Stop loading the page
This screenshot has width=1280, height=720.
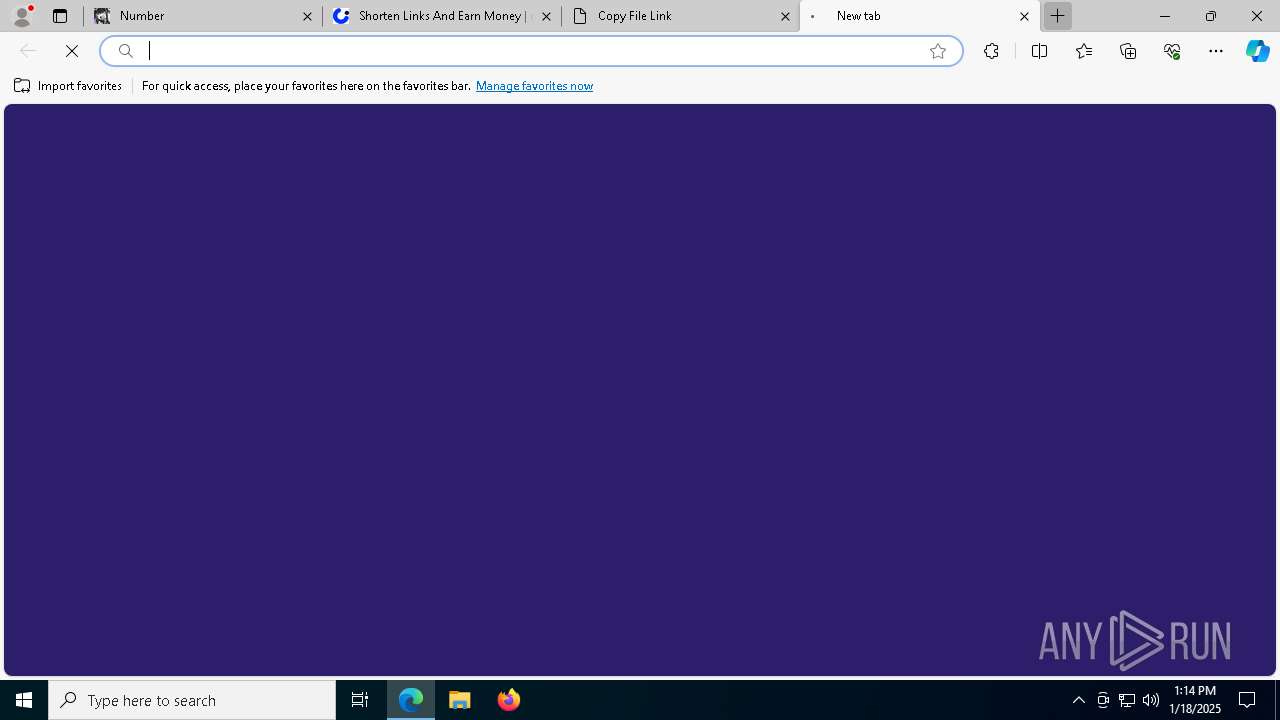(72, 51)
